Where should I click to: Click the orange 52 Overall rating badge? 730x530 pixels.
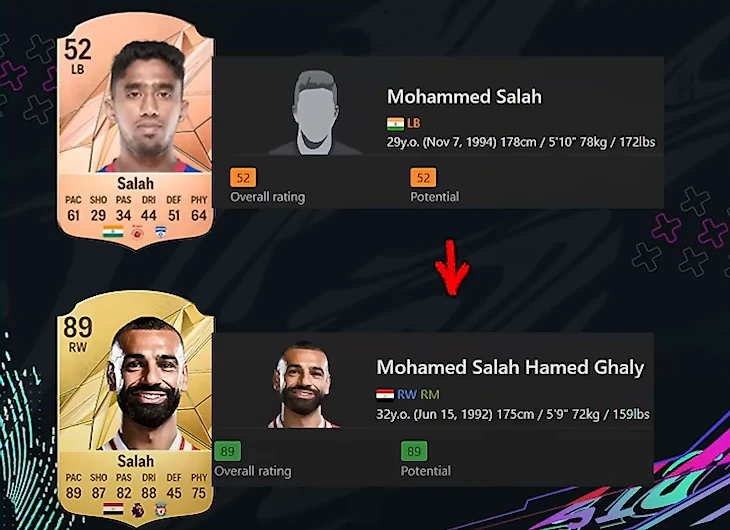point(243,177)
